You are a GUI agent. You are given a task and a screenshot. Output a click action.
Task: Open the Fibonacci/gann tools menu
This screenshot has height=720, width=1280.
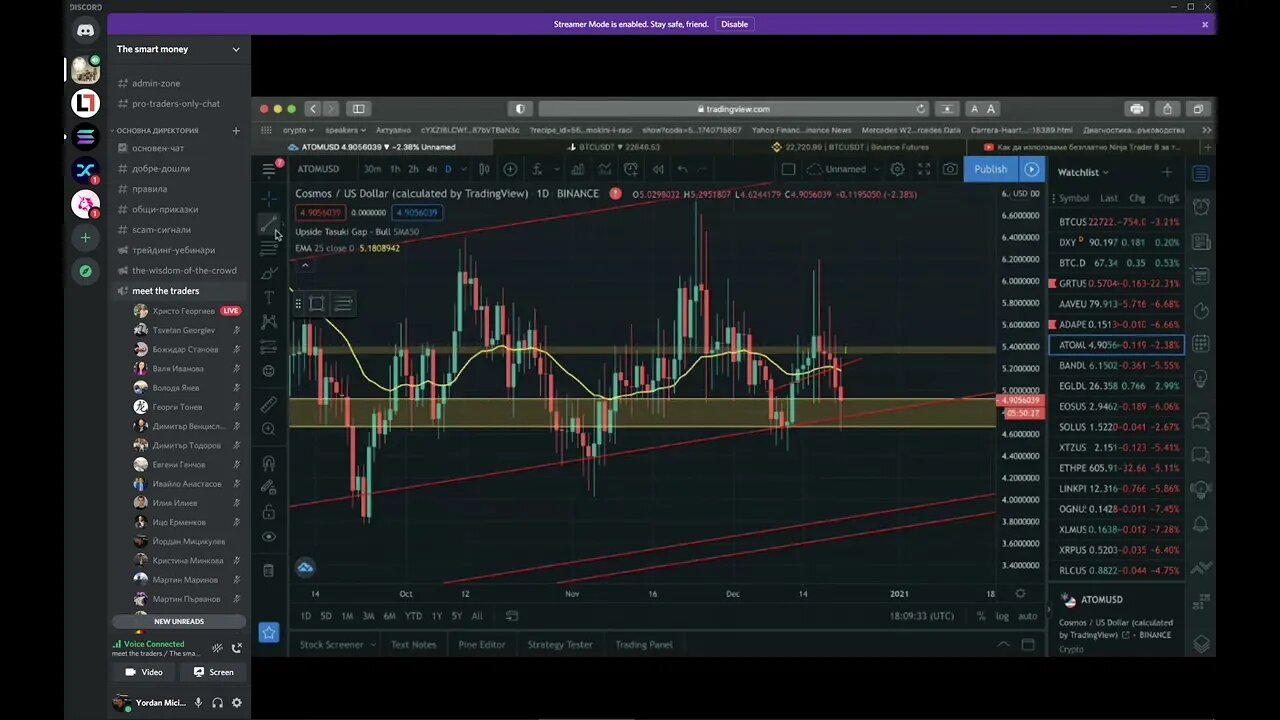click(x=268, y=248)
